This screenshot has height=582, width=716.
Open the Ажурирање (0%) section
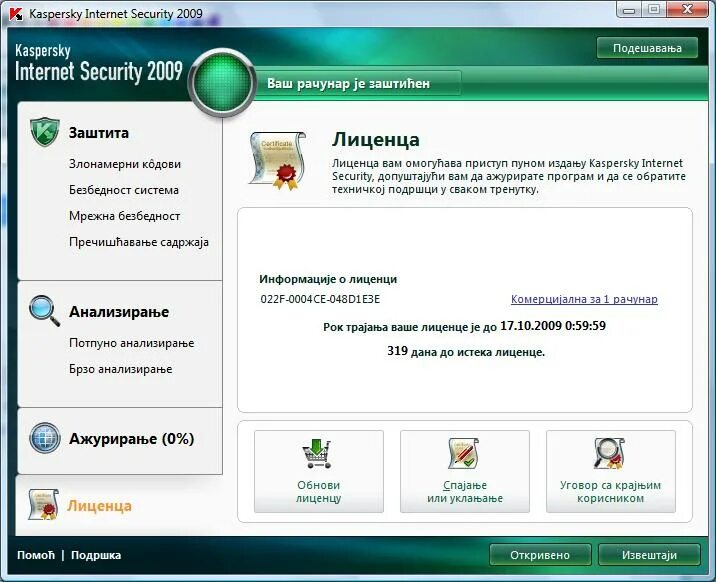point(132,439)
